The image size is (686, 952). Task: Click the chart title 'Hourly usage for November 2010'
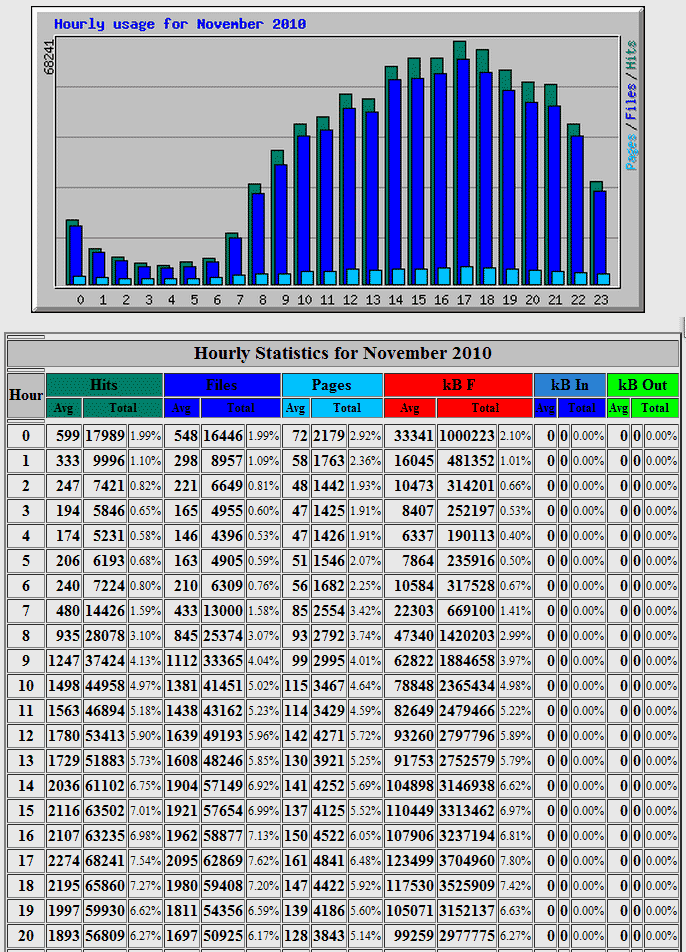180,24
